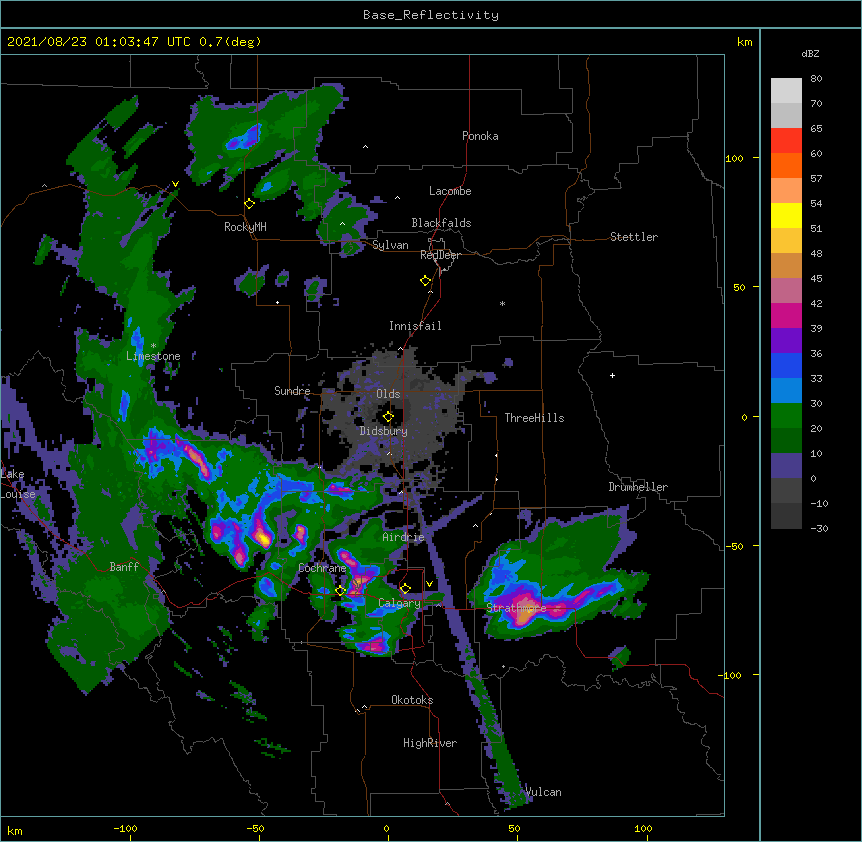Click the Didsbury label

pyautogui.click(x=384, y=431)
